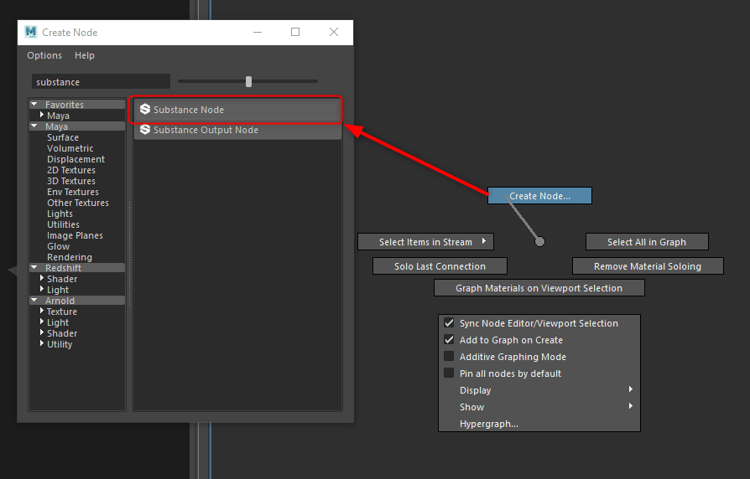750x479 pixels.
Task: Collapse the Maya category header
Action: pyautogui.click(x=34, y=126)
